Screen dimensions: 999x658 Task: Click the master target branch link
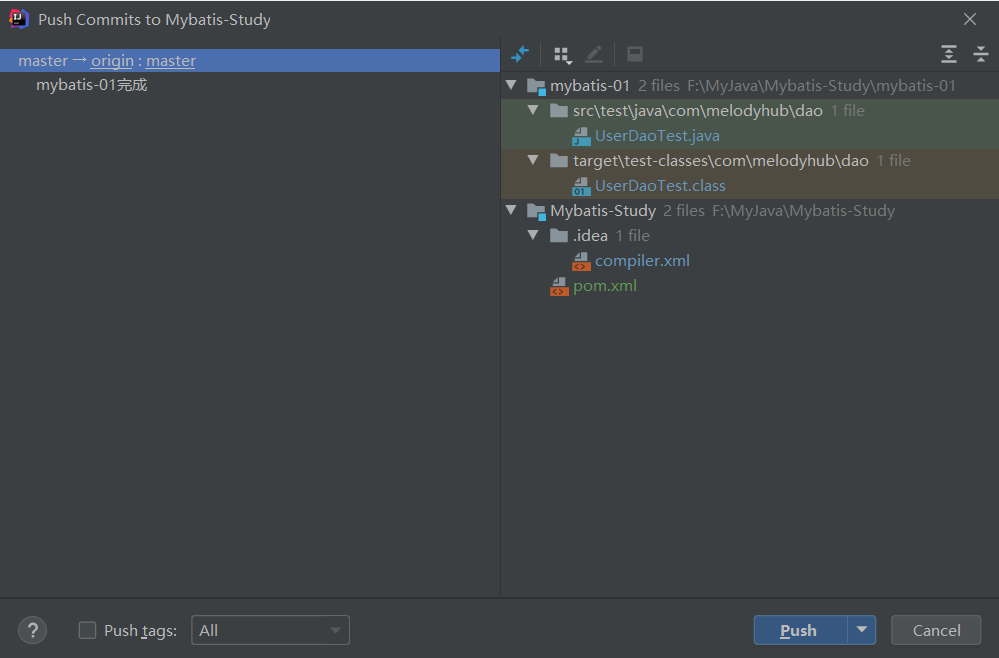point(171,61)
